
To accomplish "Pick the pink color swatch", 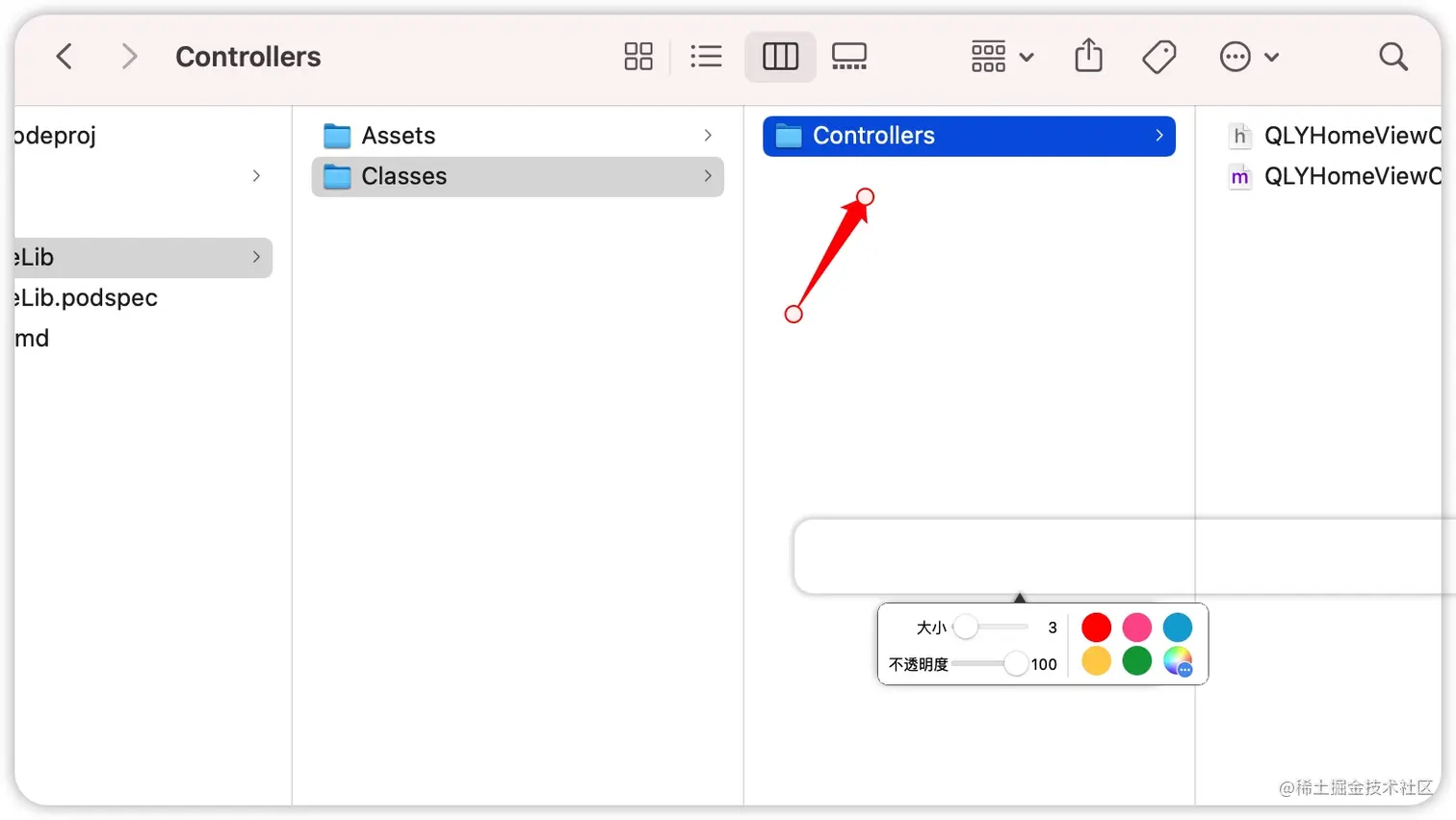I will tap(1136, 628).
